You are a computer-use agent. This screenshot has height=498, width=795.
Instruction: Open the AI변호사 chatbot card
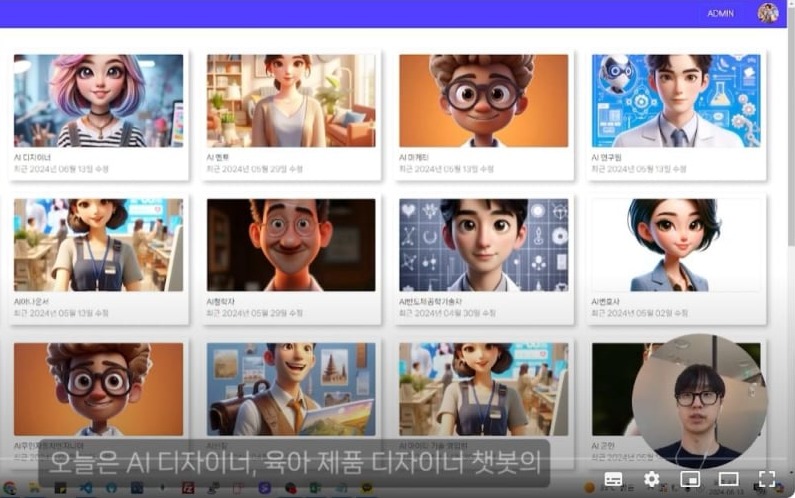[x=676, y=245]
